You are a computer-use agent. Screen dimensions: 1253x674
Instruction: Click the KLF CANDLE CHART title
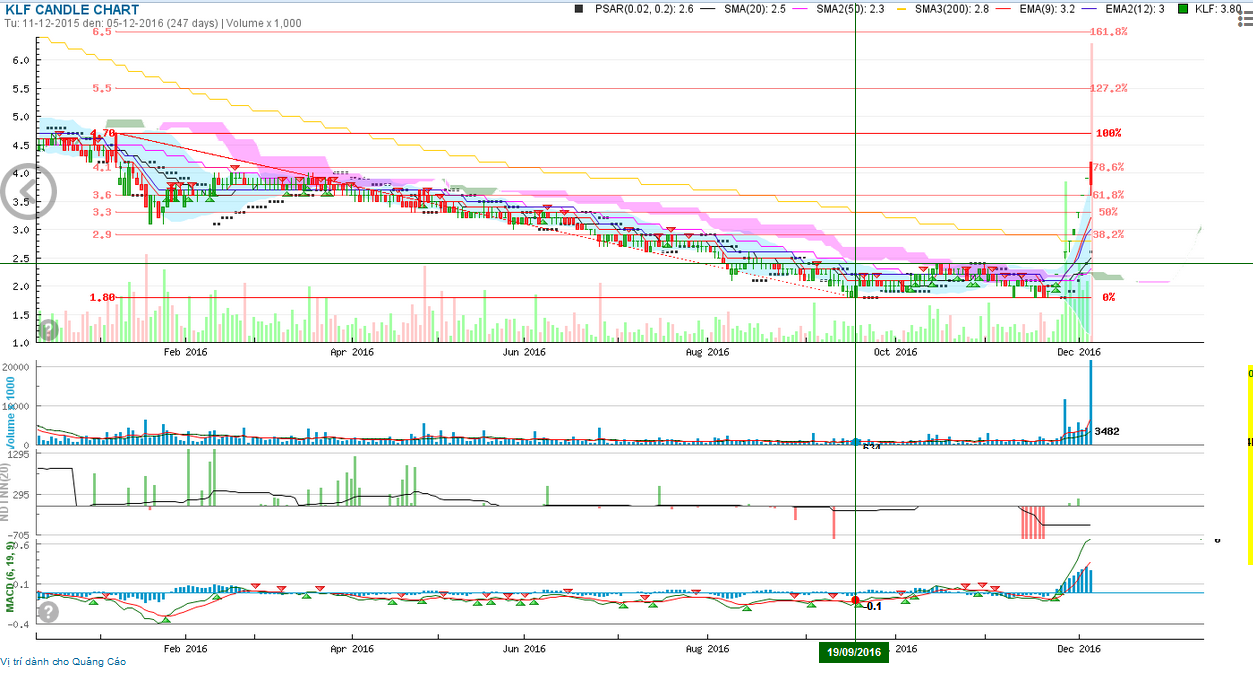tap(71, 10)
